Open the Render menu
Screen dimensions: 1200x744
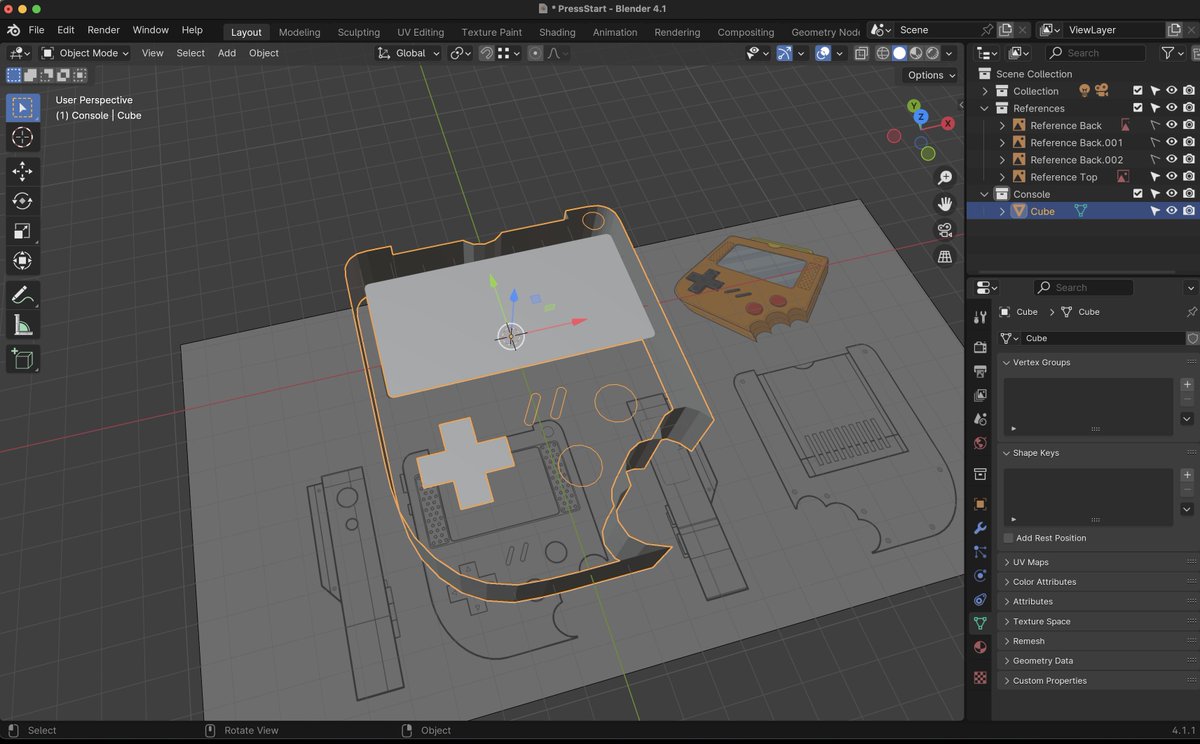click(x=103, y=30)
